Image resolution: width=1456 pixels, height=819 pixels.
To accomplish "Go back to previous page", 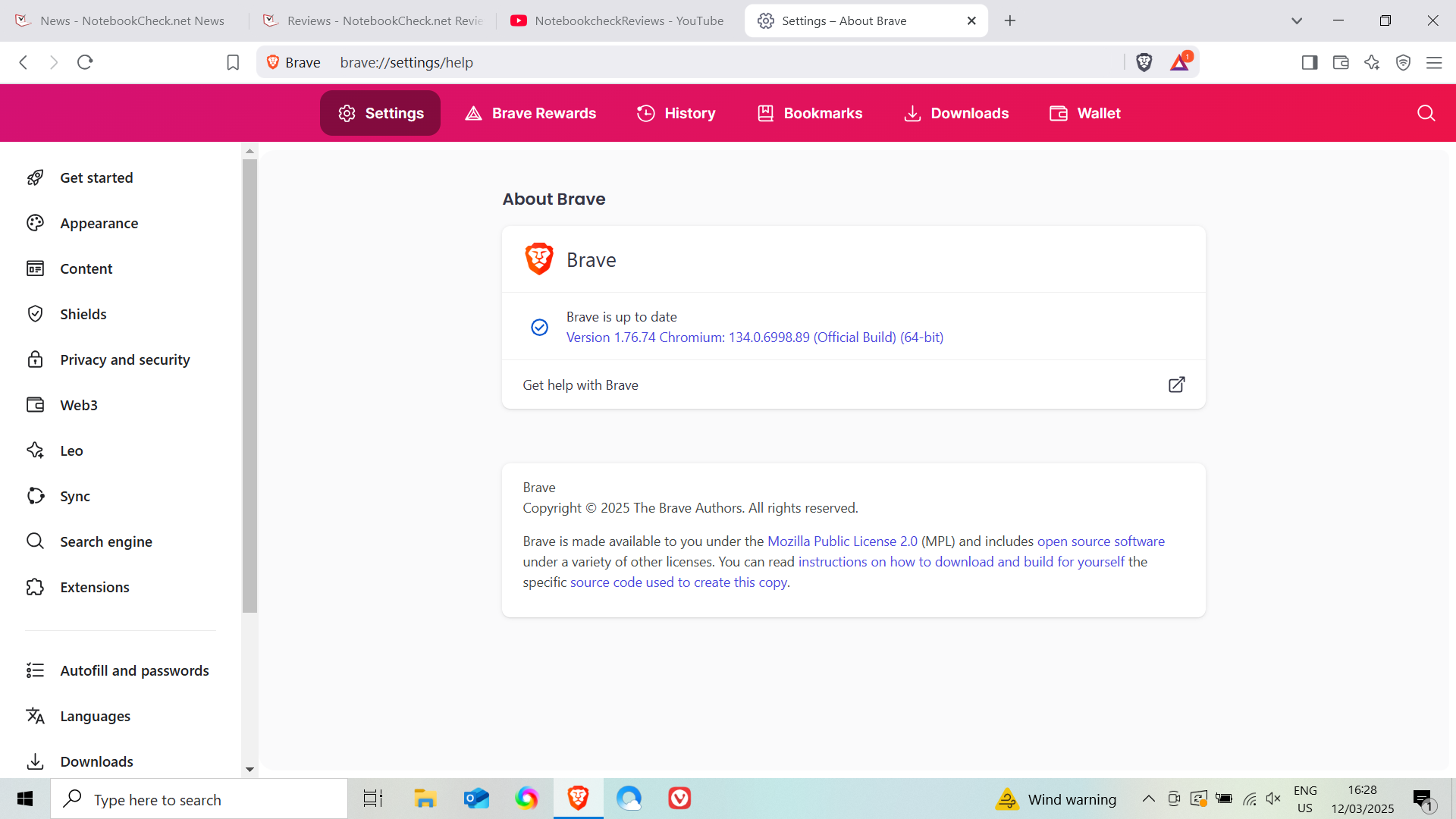I will click(24, 62).
